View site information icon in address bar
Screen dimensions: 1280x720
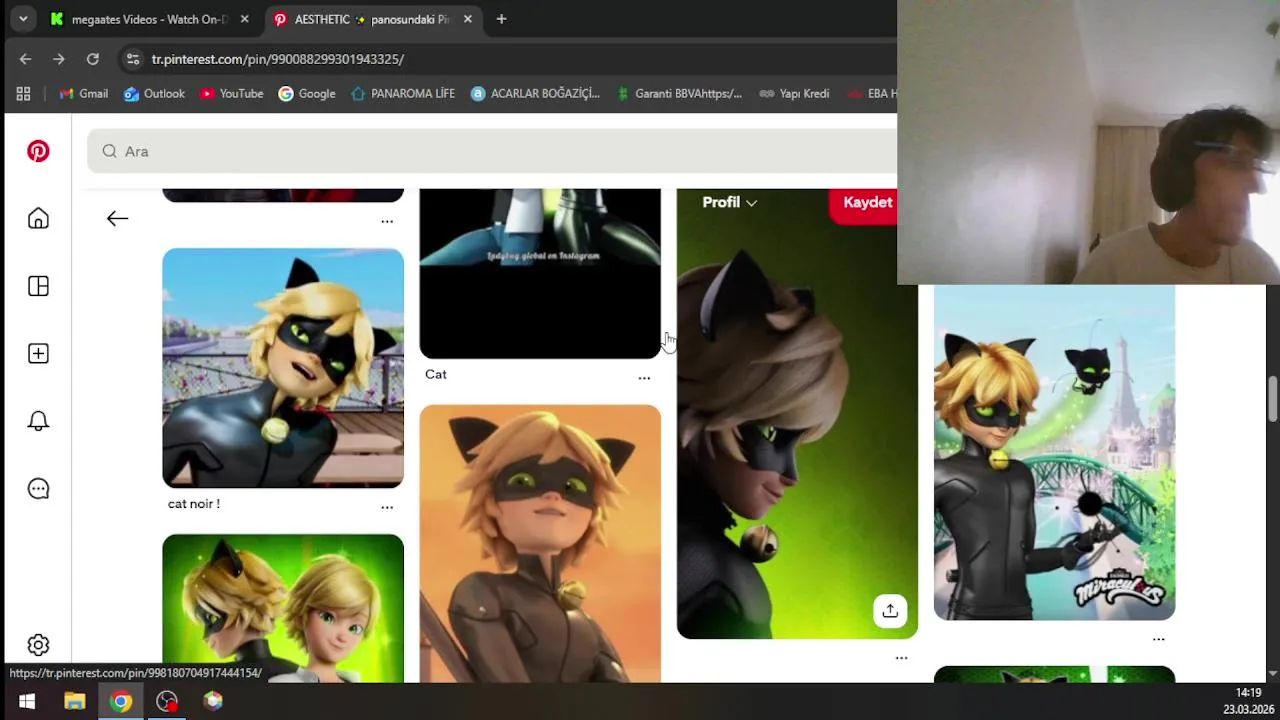(132, 59)
